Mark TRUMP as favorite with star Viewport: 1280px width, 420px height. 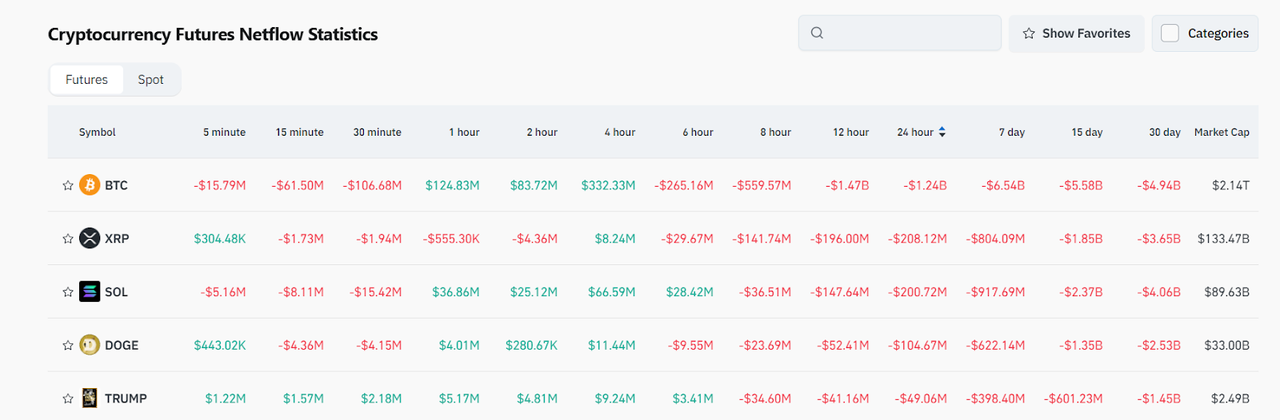(68, 398)
